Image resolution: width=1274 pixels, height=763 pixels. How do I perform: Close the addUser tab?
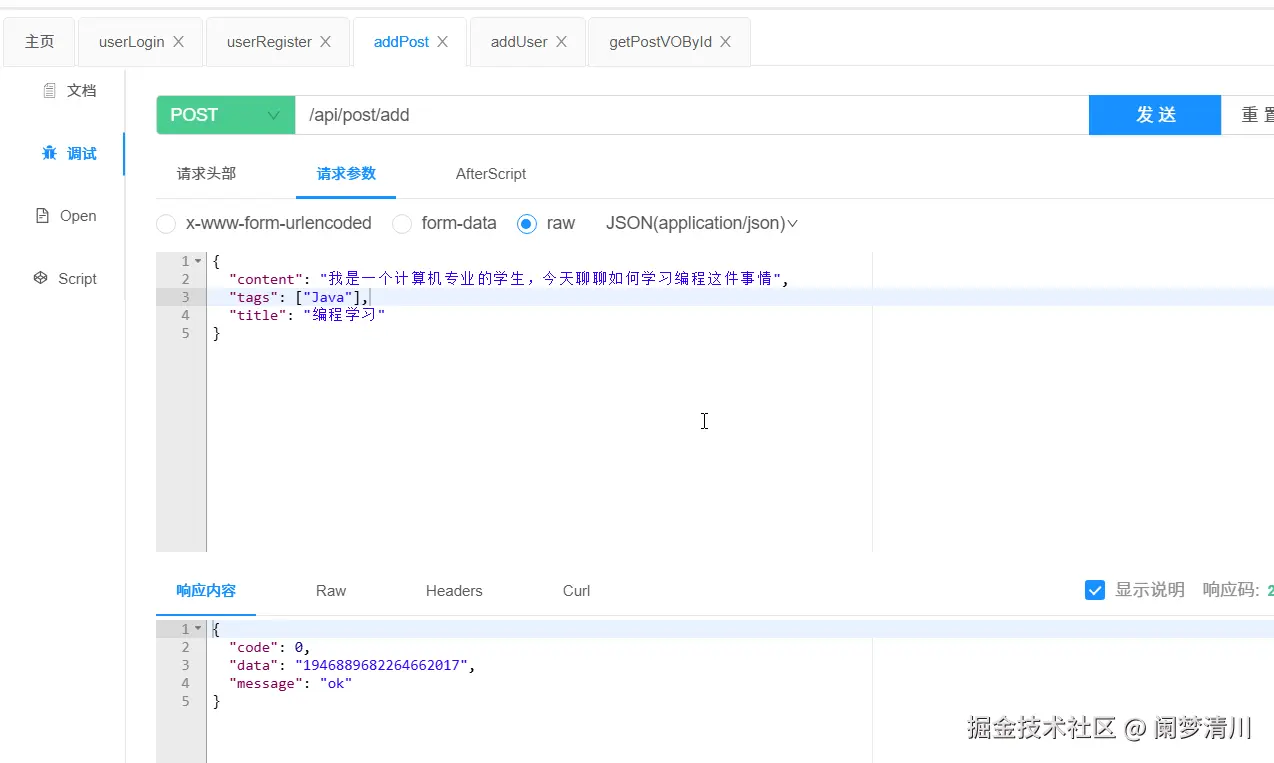[561, 42]
